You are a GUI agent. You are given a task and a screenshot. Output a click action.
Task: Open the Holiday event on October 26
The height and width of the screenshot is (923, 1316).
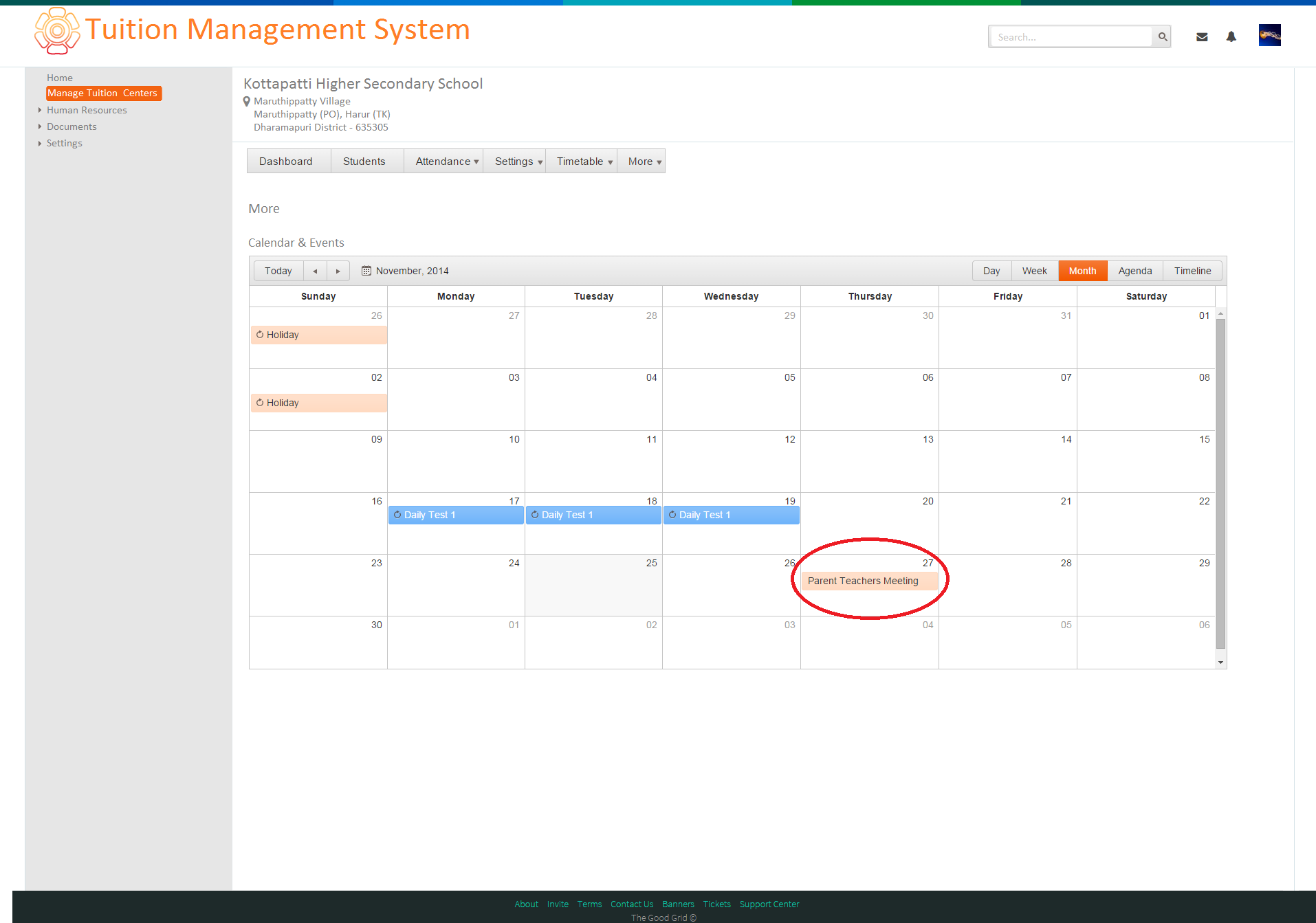pos(319,335)
